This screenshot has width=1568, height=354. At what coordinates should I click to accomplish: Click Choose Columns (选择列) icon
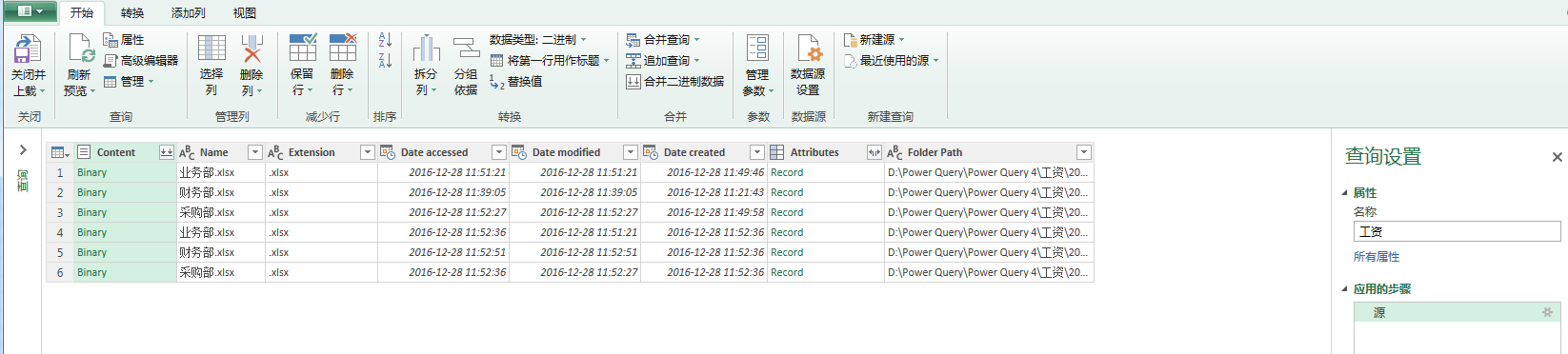pos(211,49)
